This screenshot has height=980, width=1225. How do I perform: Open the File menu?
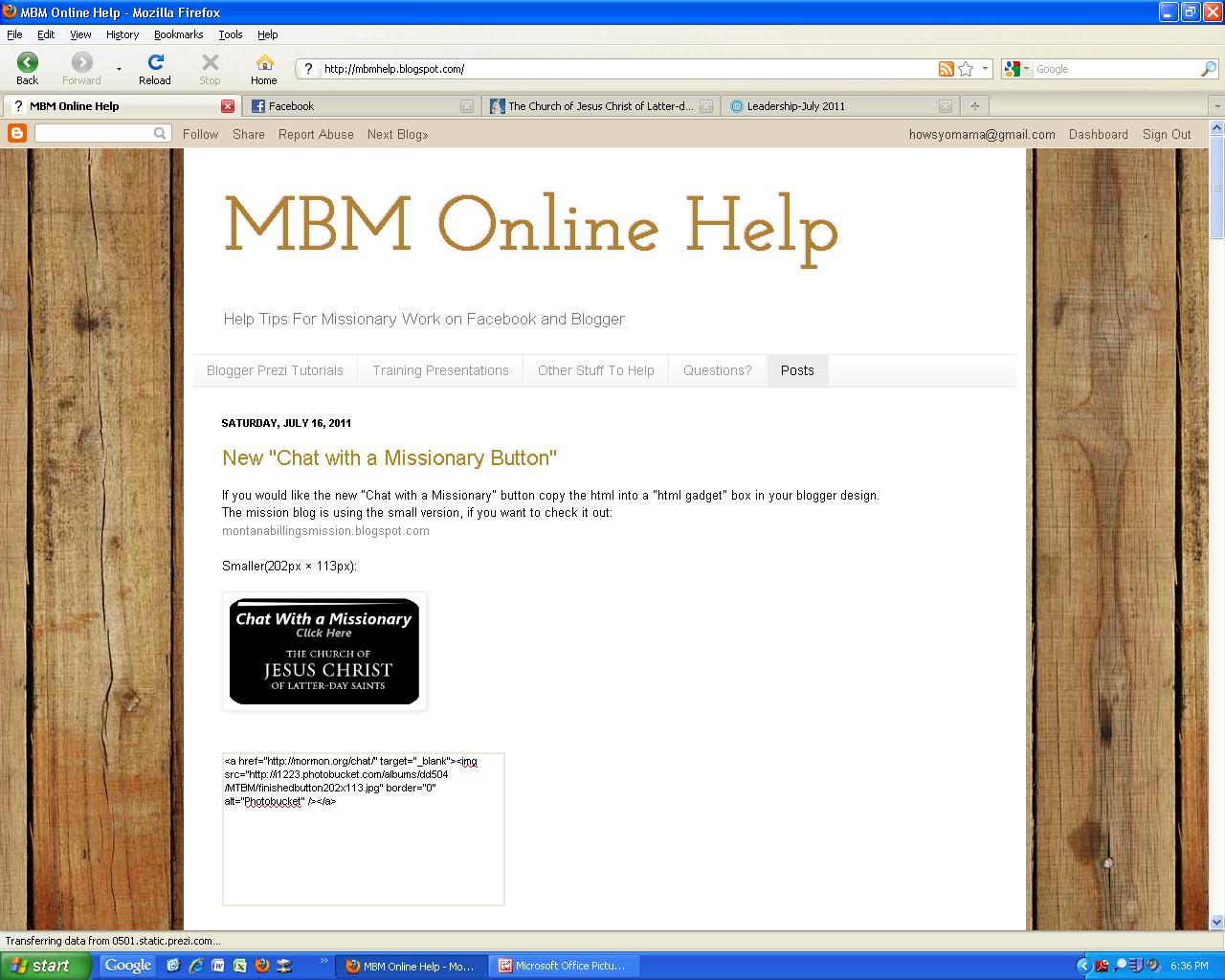click(14, 34)
